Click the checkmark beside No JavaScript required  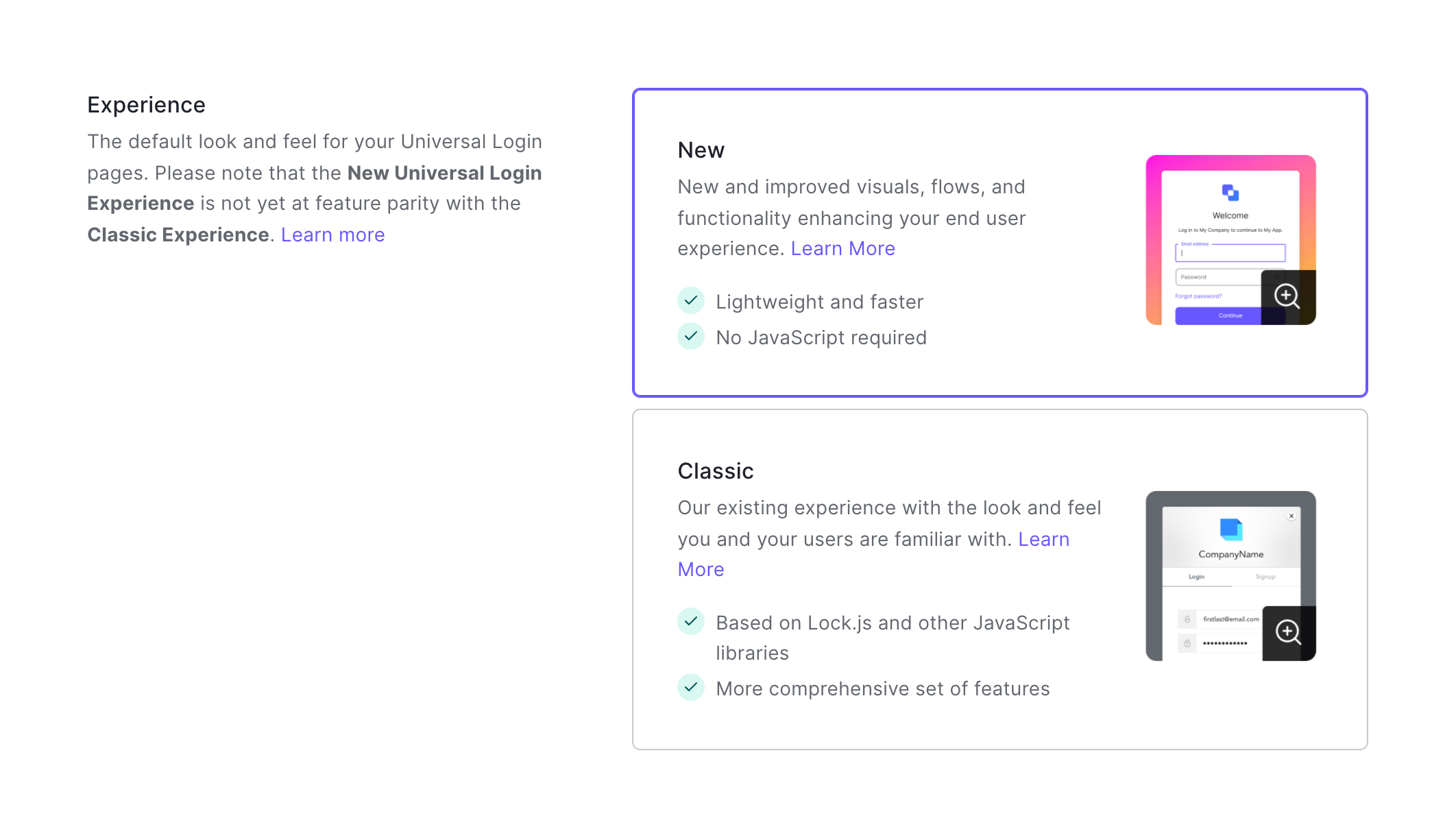pos(691,336)
